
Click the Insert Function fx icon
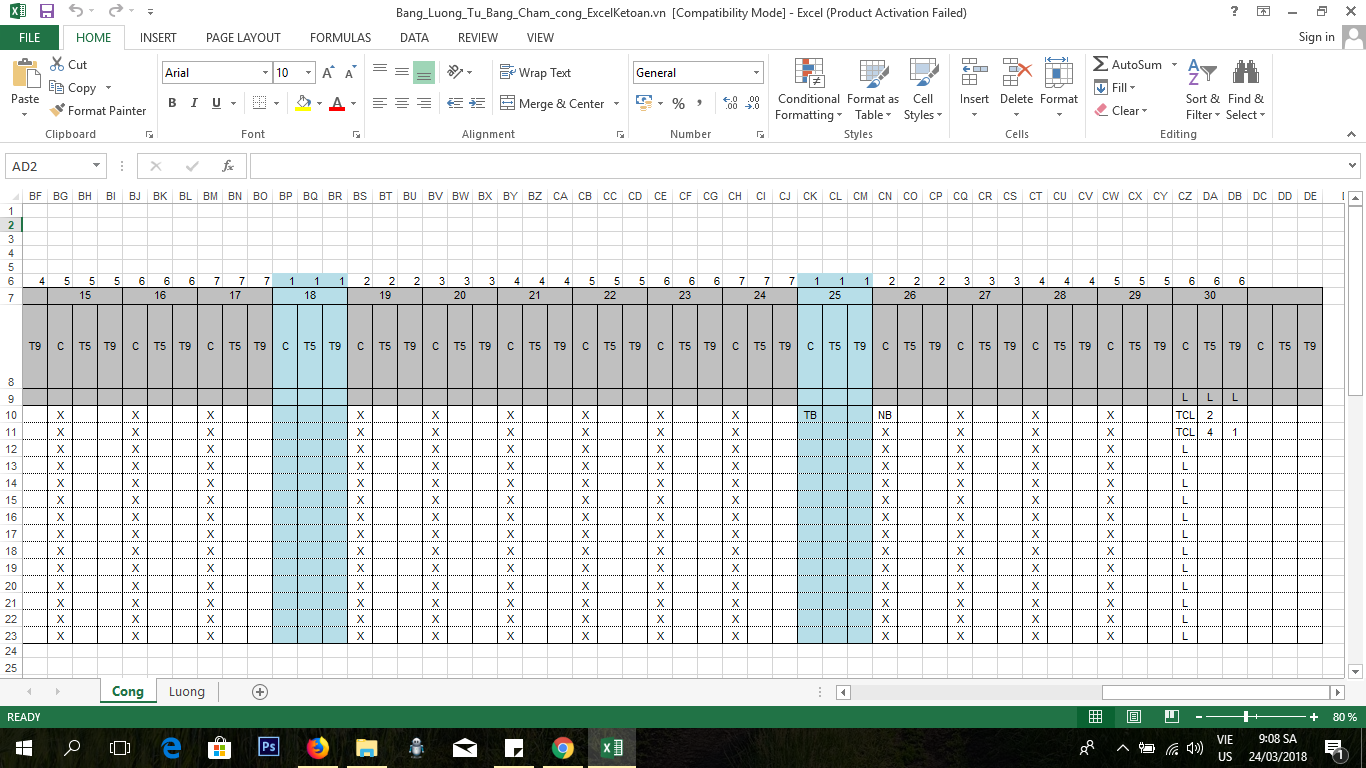point(228,166)
